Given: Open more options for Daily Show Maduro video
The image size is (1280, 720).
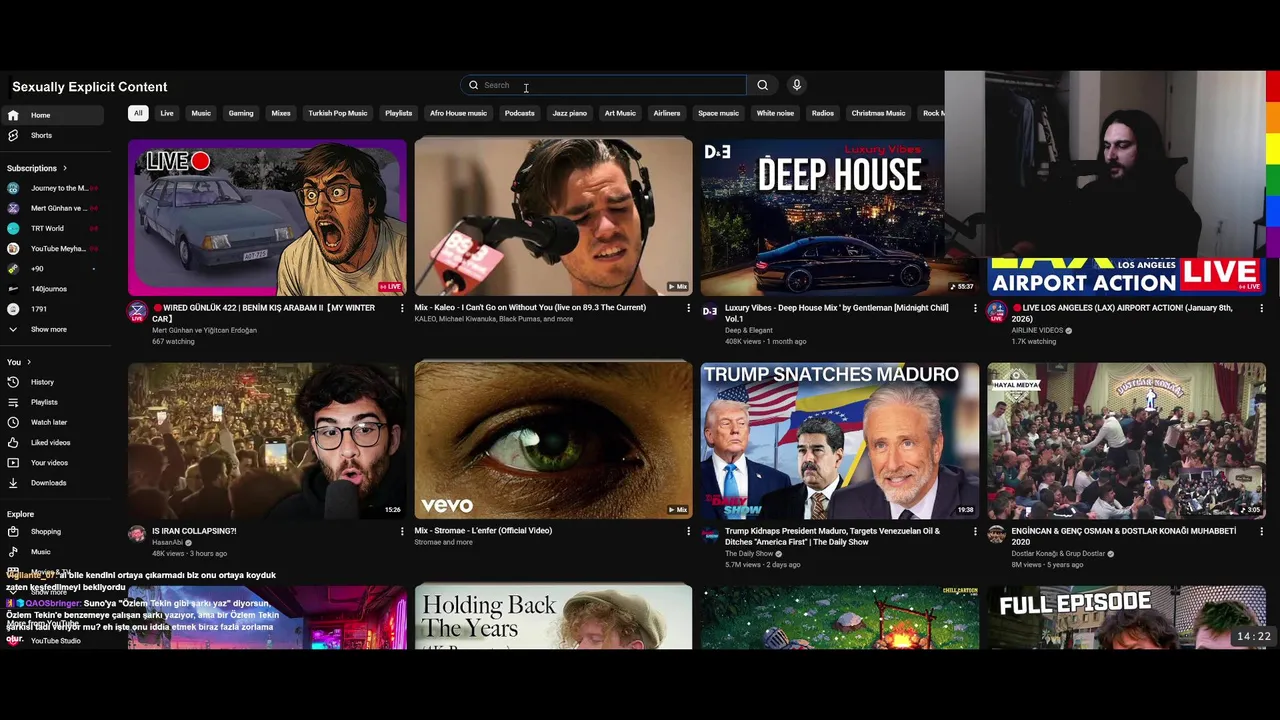Looking at the screenshot, I should coord(975,531).
